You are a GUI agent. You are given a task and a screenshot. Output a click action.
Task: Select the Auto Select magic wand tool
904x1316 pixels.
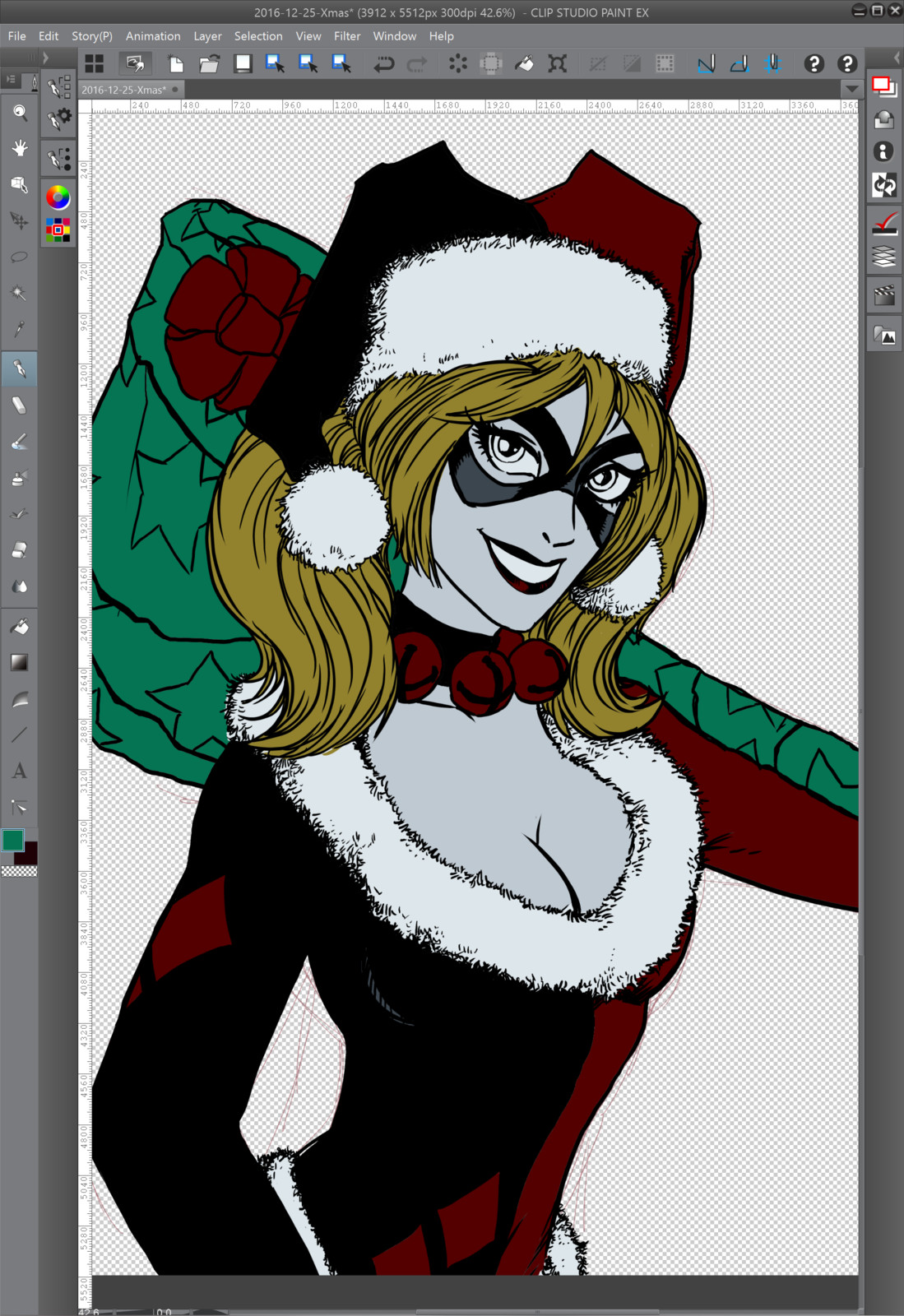coord(20,293)
